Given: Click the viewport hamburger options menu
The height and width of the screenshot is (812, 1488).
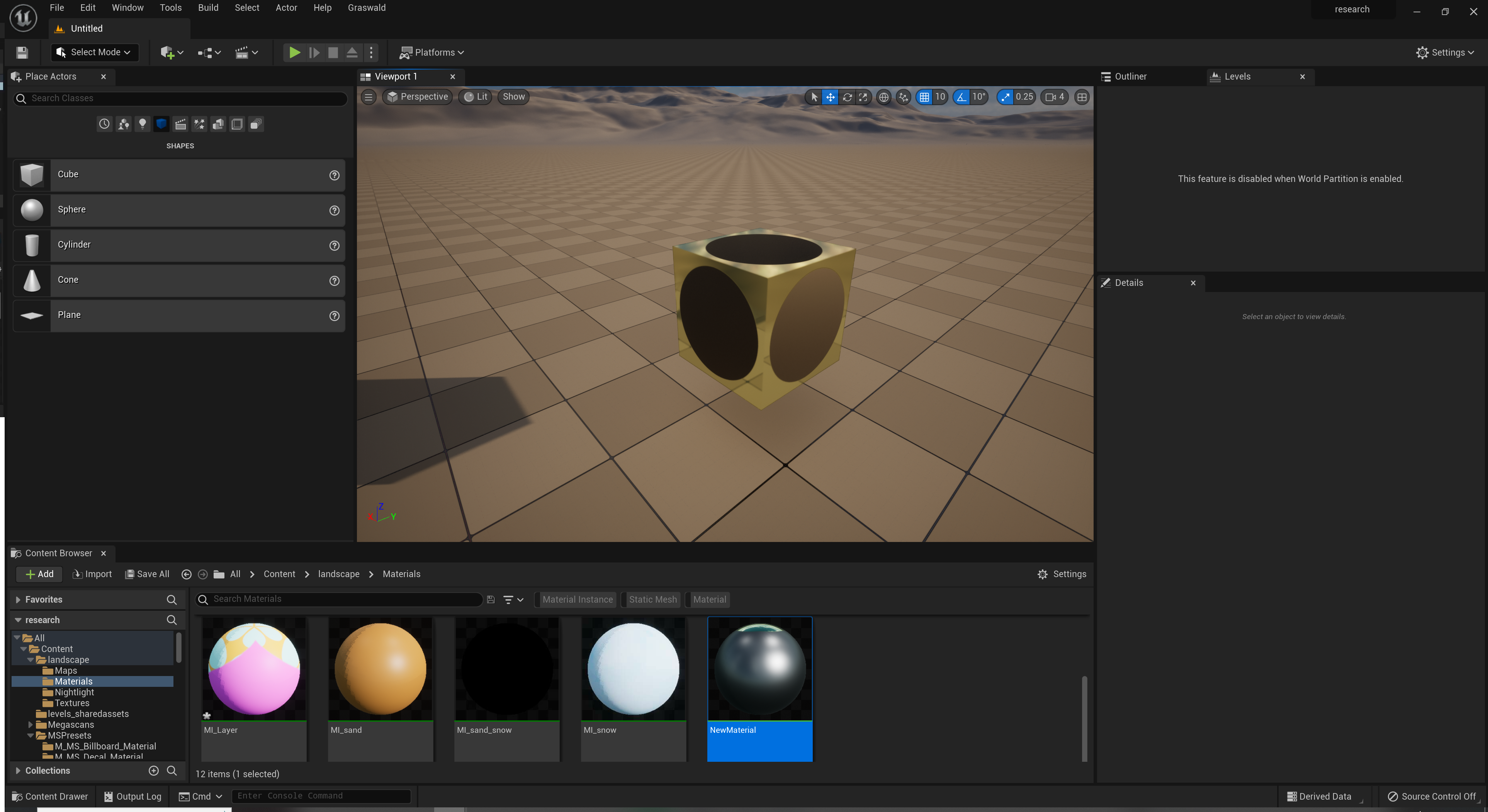Looking at the screenshot, I should click(x=369, y=97).
